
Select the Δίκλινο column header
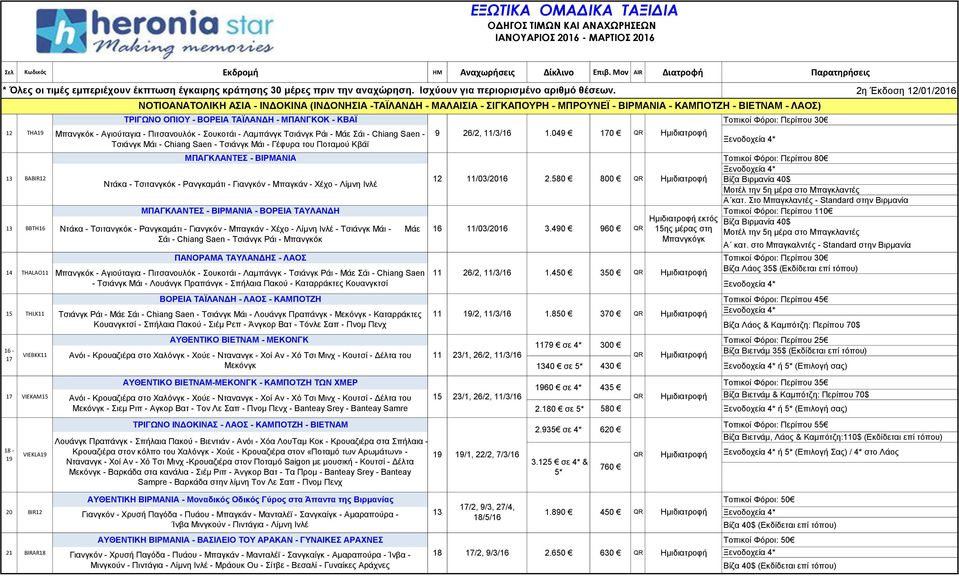pos(558,72)
